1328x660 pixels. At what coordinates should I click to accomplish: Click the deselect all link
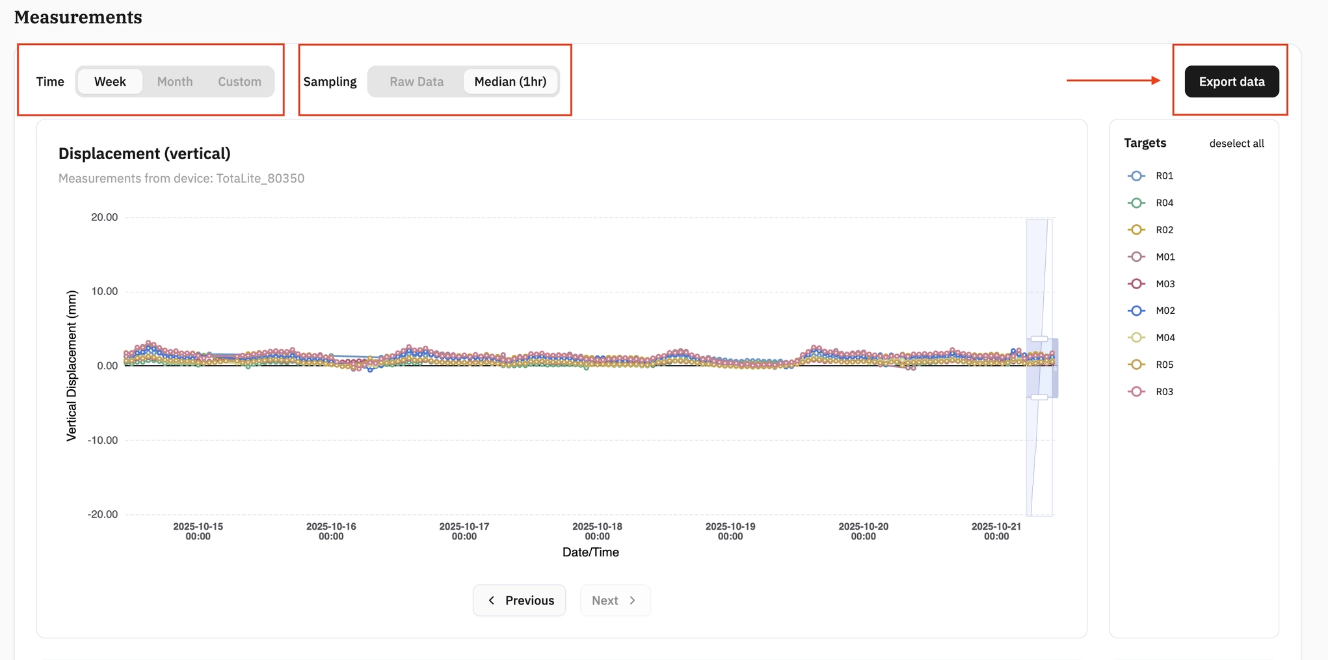[1237, 144]
